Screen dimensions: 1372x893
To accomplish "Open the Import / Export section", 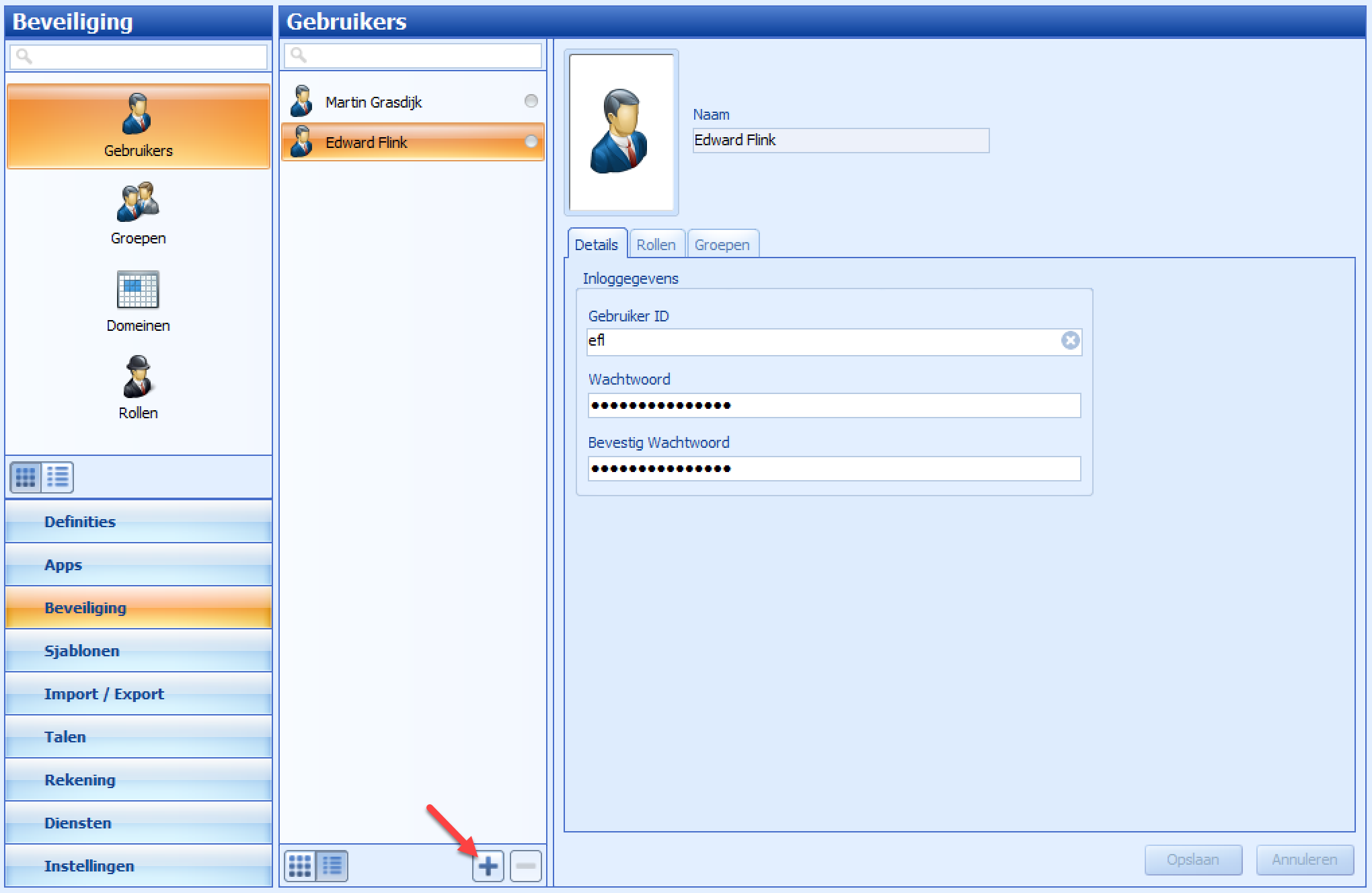I will point(139,694).
